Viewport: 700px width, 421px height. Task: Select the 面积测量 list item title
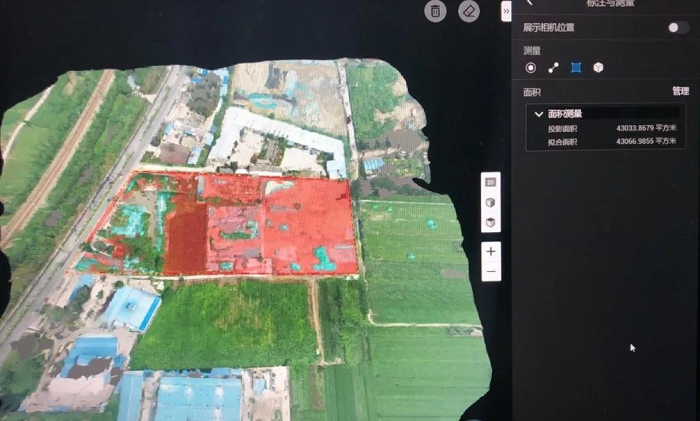coord(566,114)
